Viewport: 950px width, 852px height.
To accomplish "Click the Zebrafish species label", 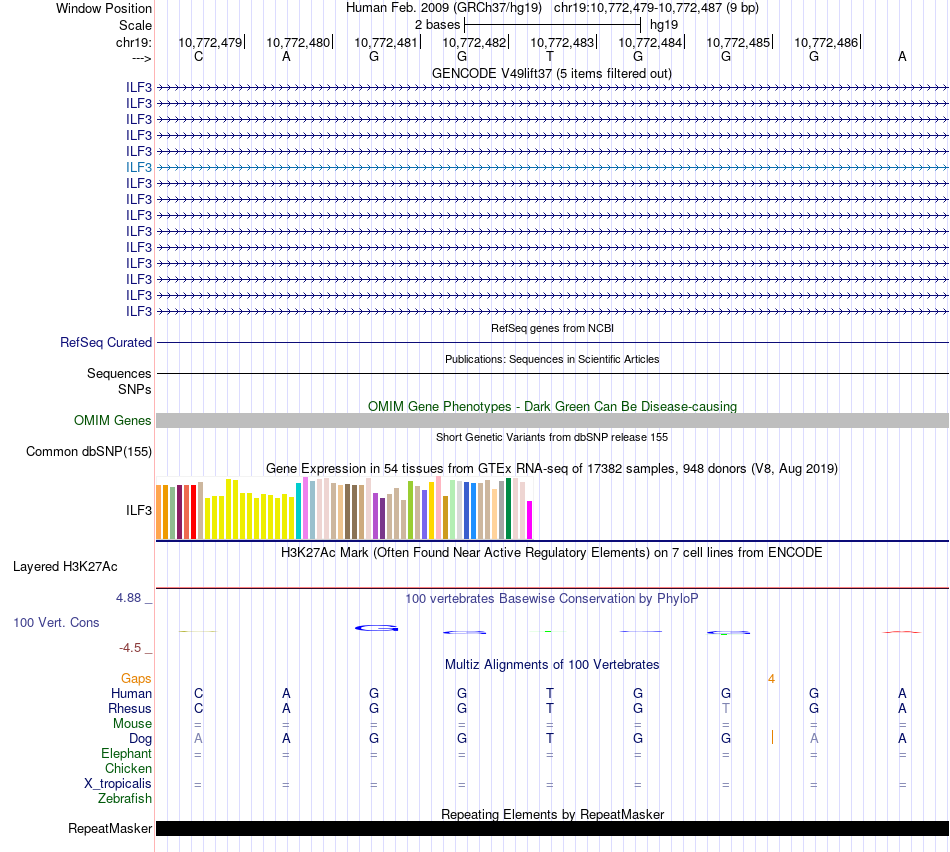I will [x=125, y=799].
